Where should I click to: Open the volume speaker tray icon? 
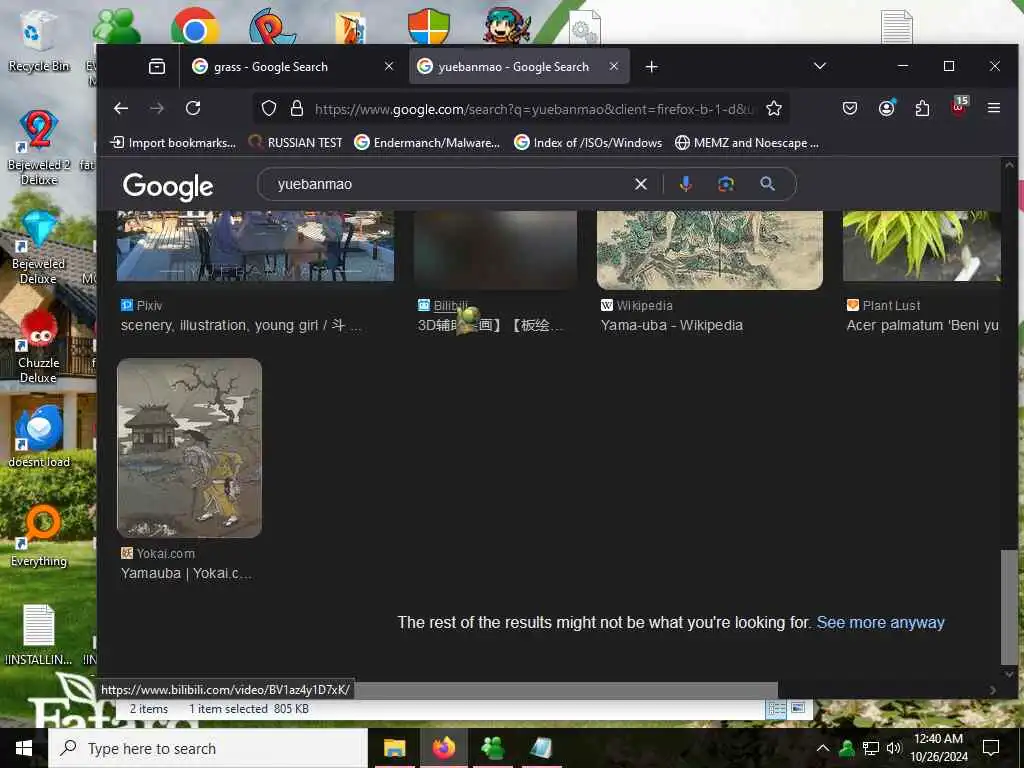pos(894,748)
